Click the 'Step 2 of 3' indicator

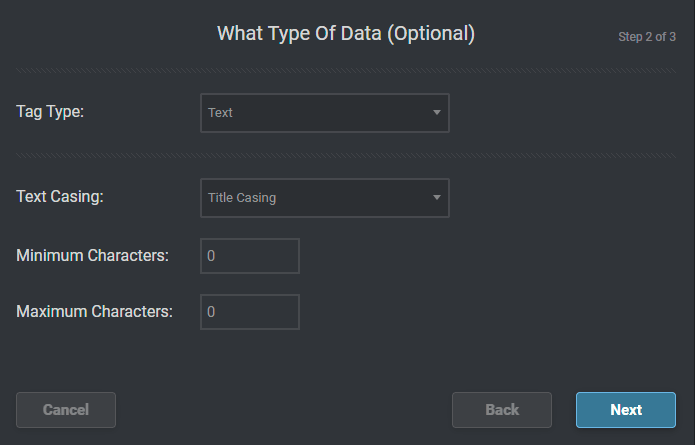tap(647, 38)
